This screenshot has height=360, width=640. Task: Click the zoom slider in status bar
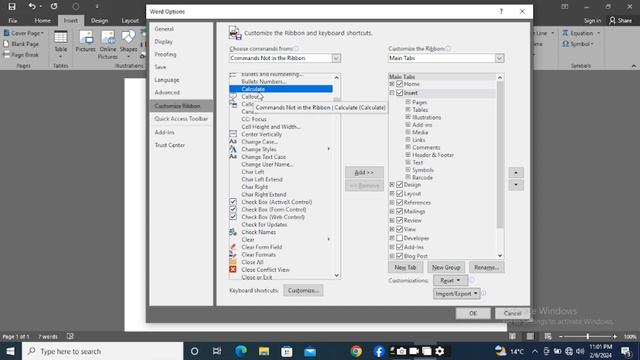point(588,336)
